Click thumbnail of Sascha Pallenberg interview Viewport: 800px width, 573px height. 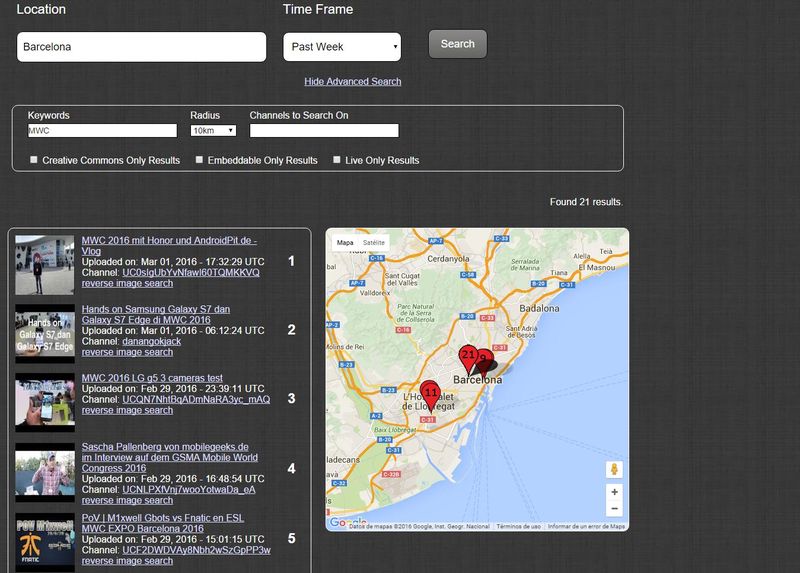pyautogui.click(x=45, y=472)
